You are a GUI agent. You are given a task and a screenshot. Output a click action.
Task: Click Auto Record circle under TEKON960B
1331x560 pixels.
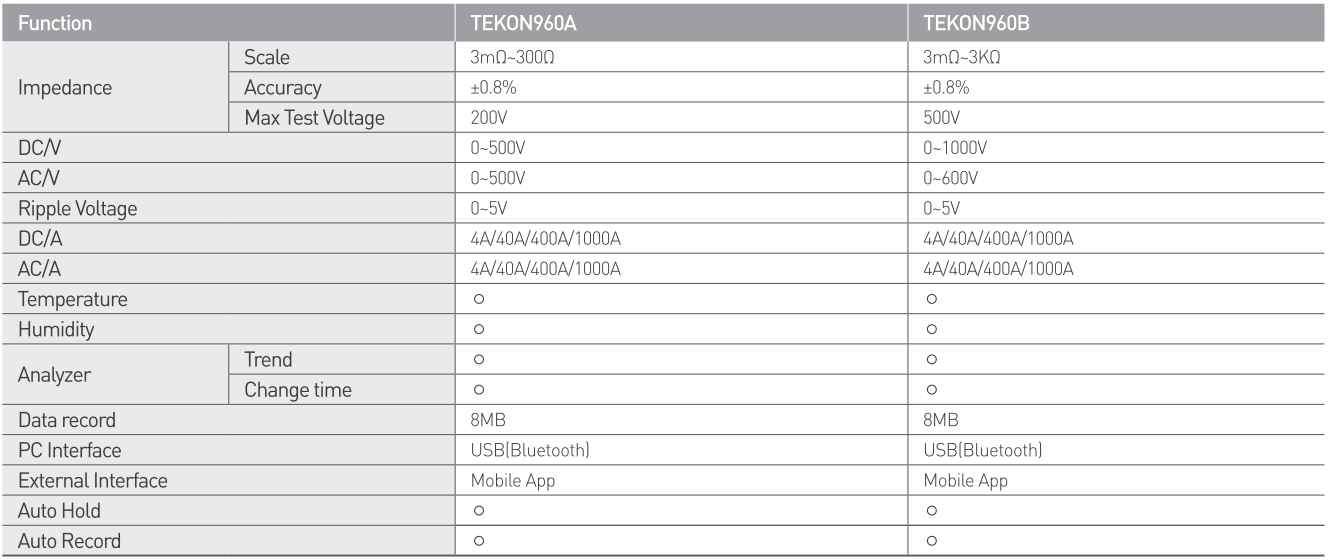click(x=931, y=541)
